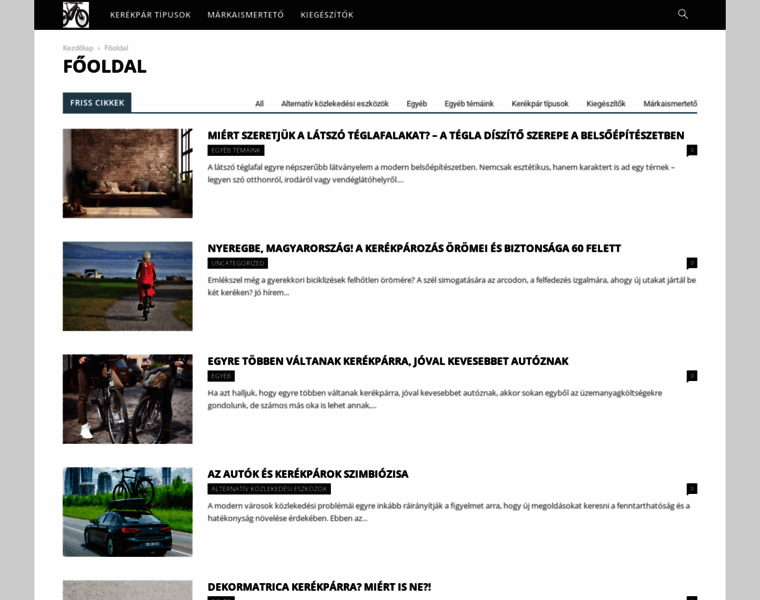Image resolution: width=760 pixels, height=600 pixels.
Task: Click the Egyéb témáink category tag
Action: [236, 150]
